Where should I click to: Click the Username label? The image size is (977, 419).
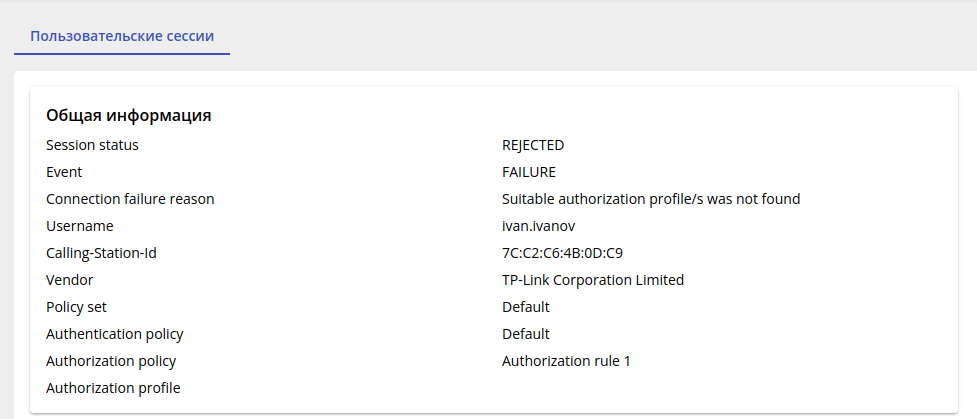pos(80,226)
